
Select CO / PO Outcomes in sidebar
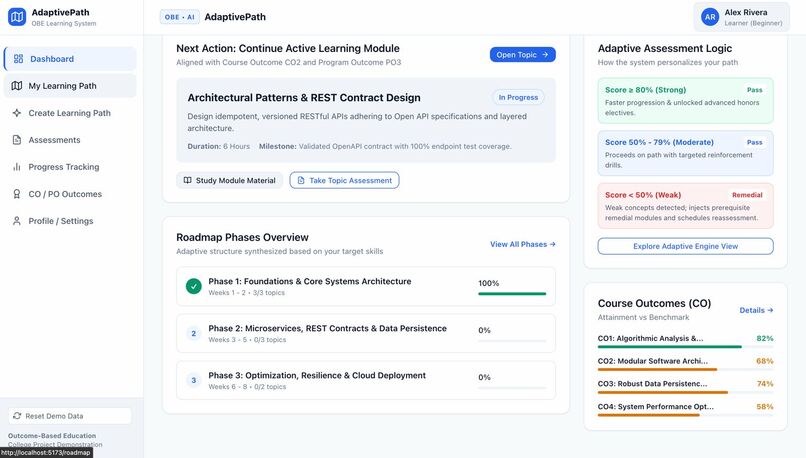click(70, 194)
